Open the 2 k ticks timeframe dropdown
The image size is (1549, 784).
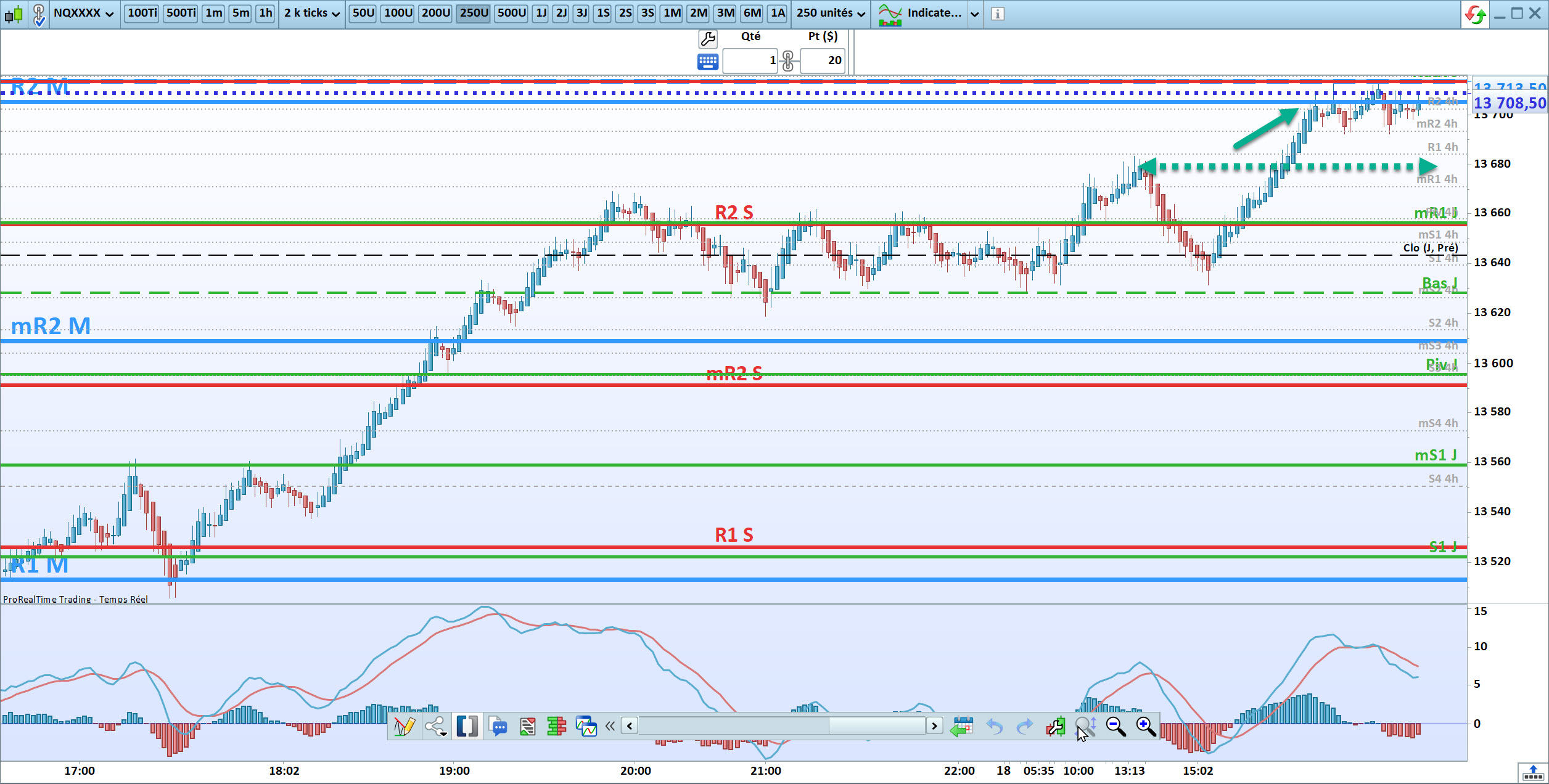[311, 13]
